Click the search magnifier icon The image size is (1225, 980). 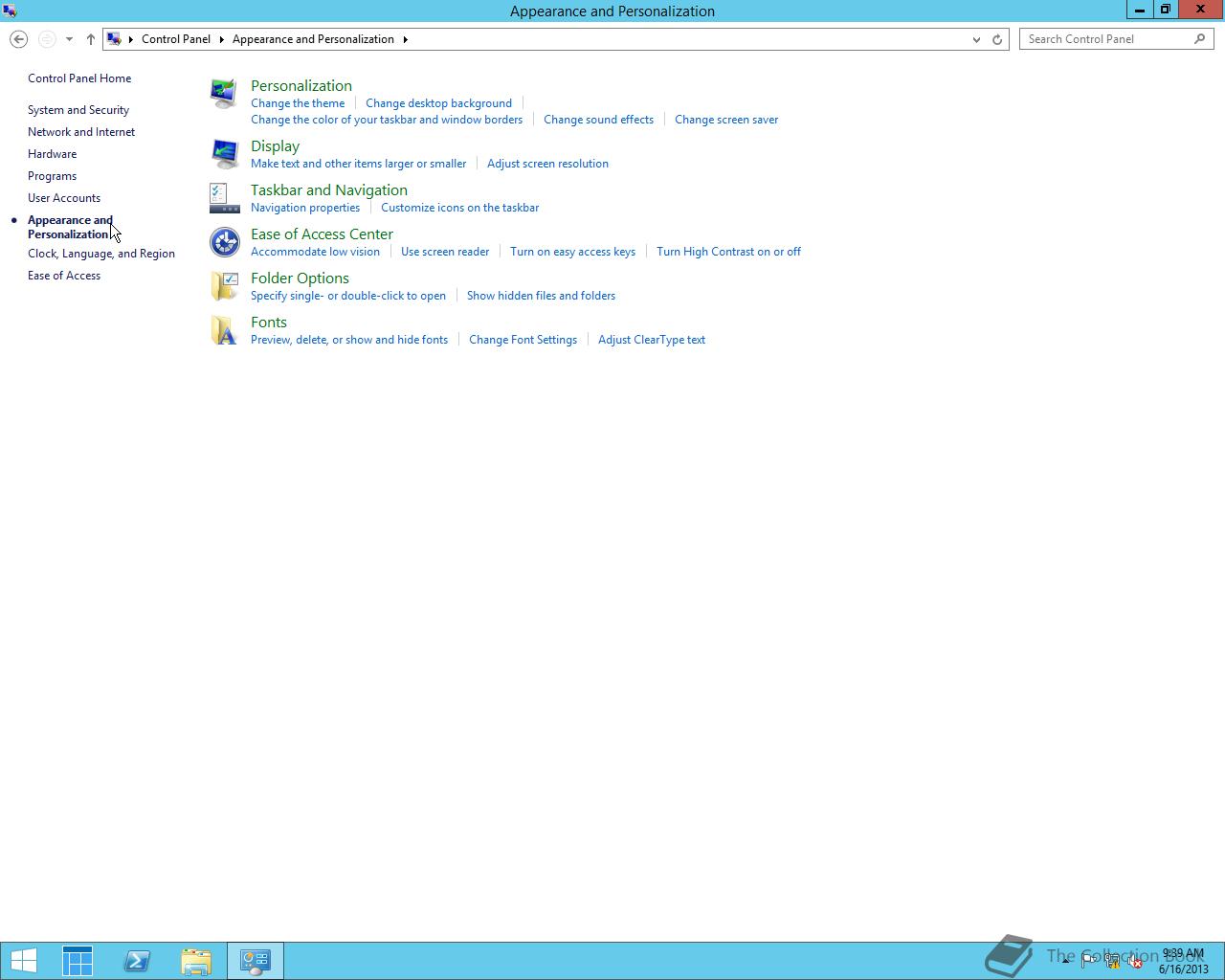click(x=1199, y=39)
